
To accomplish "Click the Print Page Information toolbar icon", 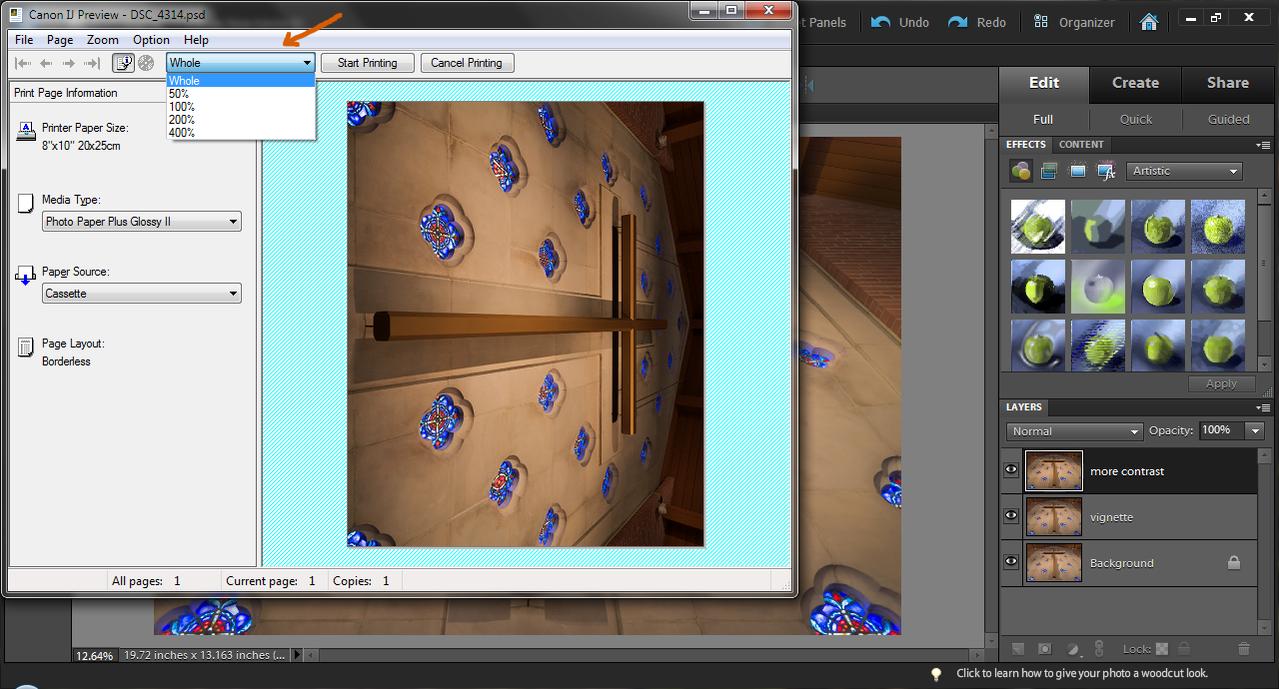I will click(x=123, y=63).
